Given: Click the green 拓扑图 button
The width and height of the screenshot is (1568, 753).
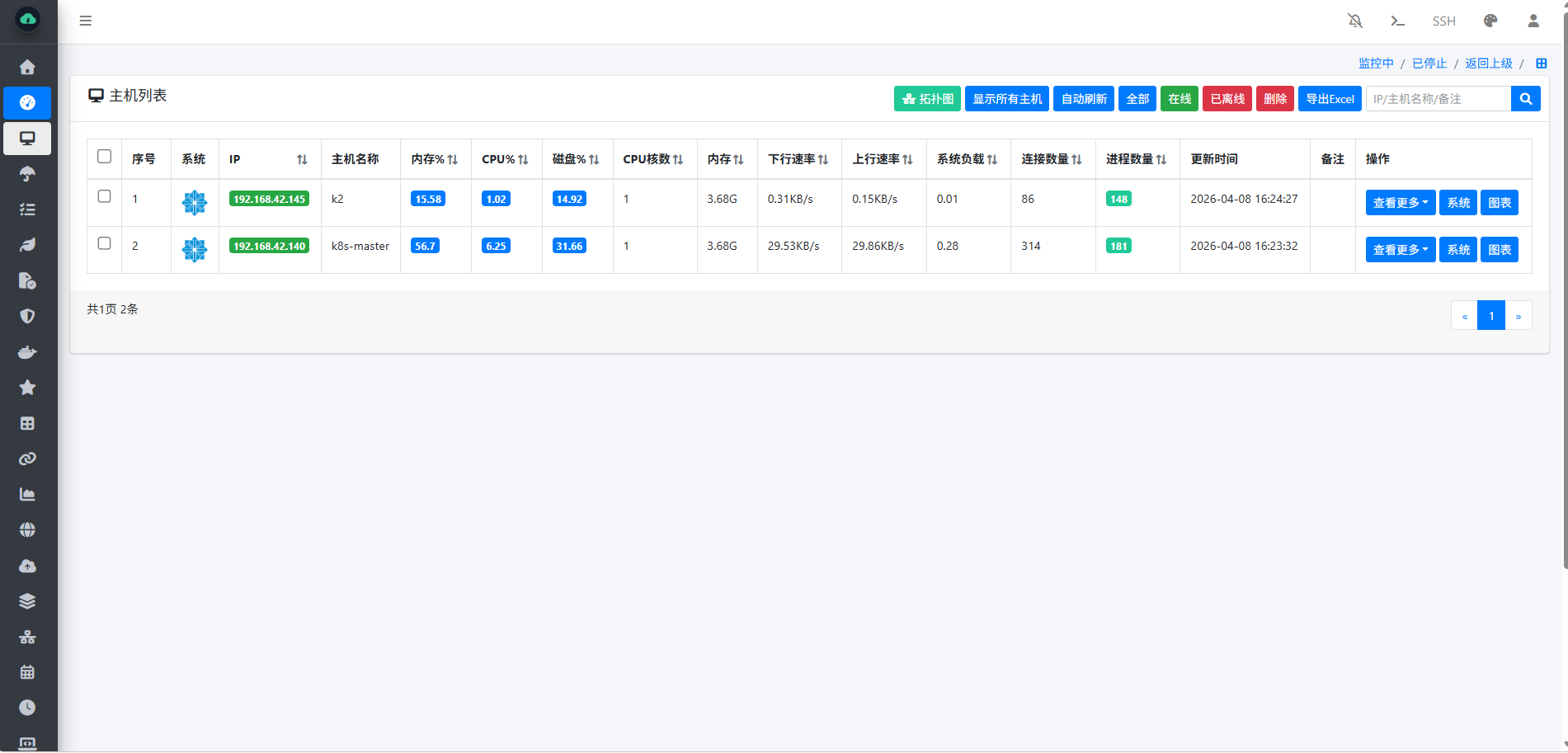Looking at the screenshot, I should click(x=927, y=99).
